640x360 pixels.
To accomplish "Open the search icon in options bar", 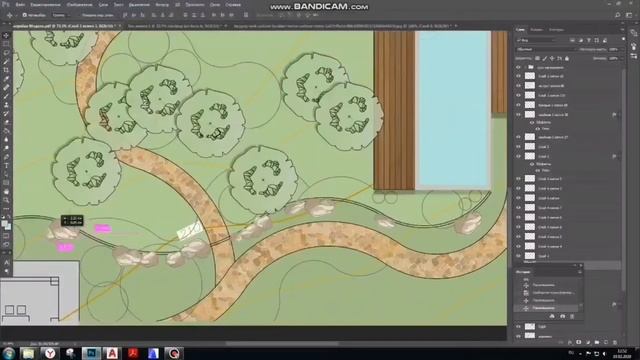I will (x=618, y=15).
